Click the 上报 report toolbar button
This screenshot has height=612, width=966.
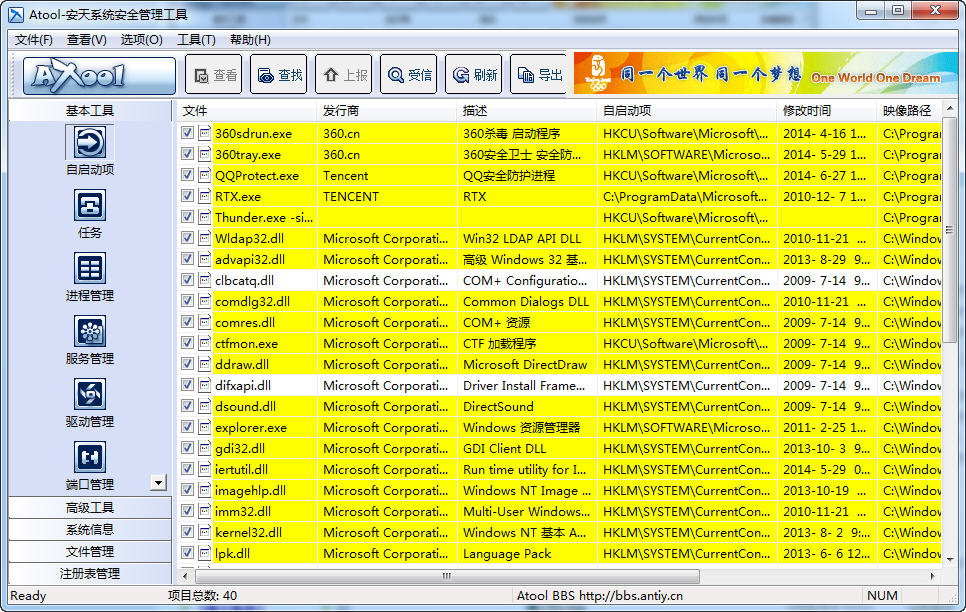(x=344, y=75)
